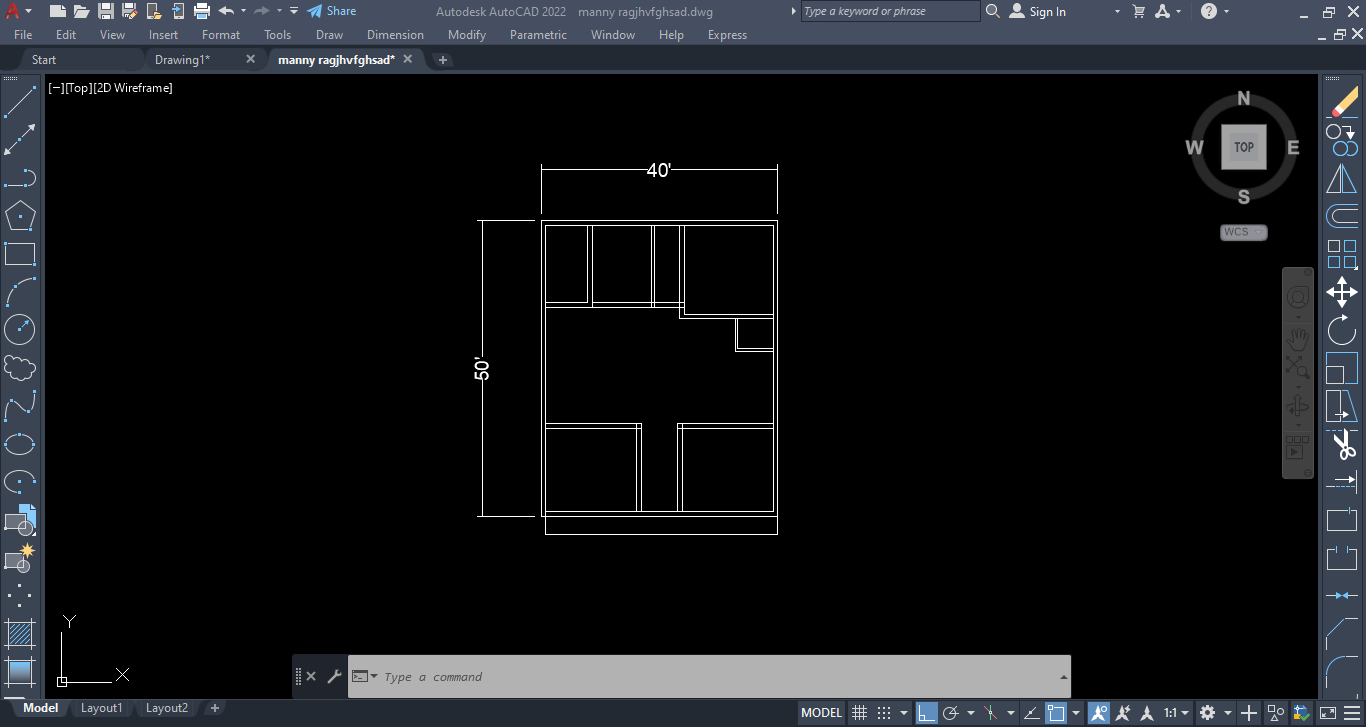The height and width of the screenshot is (727, 1366).
Task: Click the Share button
Action: [331, 11]
